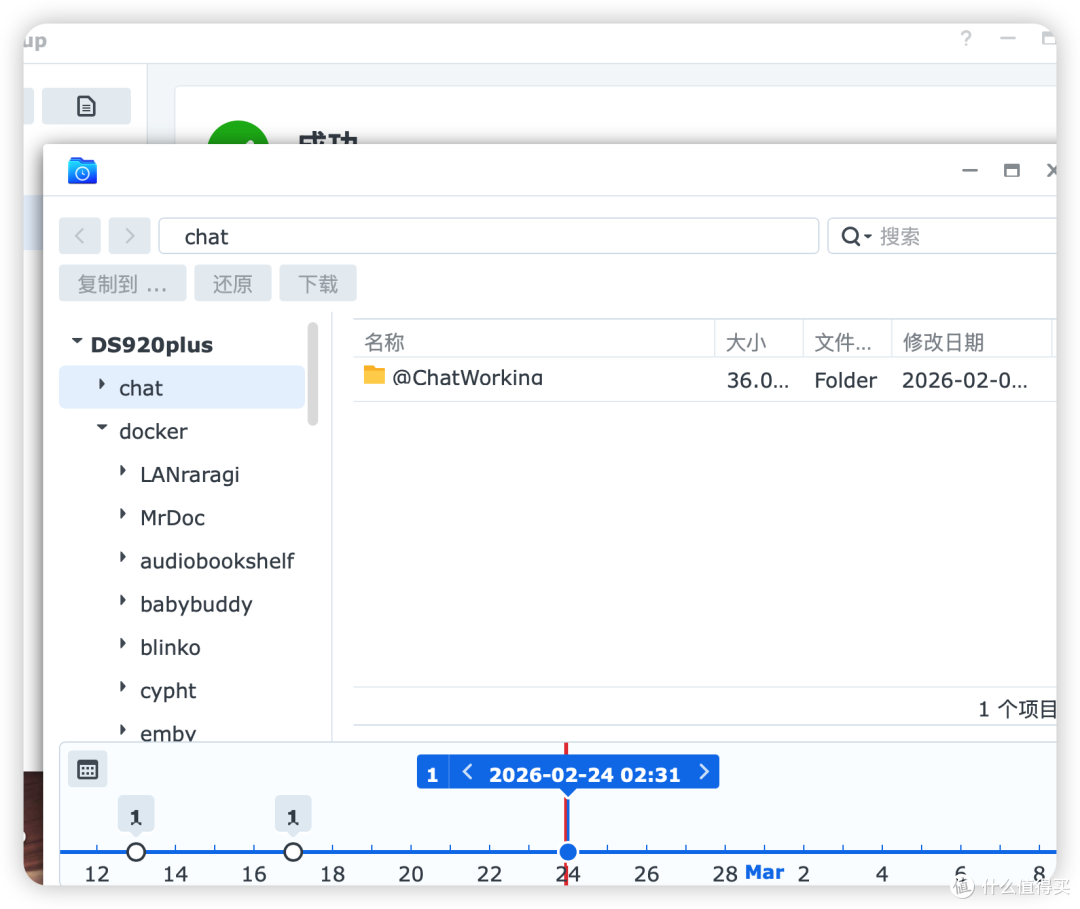The height and width of the screenshot is (909, 1080).
Task: Click the 1 badge above day 17
Action: (x=293, y=815)
